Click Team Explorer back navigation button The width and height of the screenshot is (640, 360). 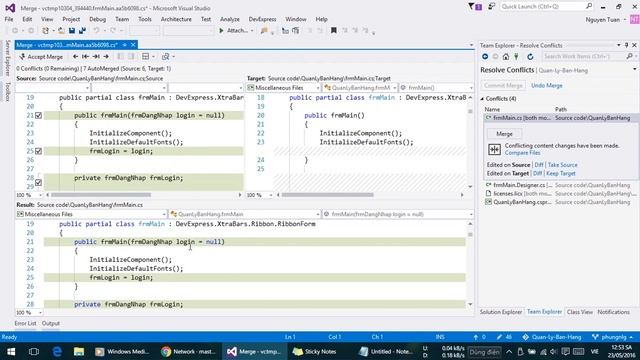click(x=485, y=57)
